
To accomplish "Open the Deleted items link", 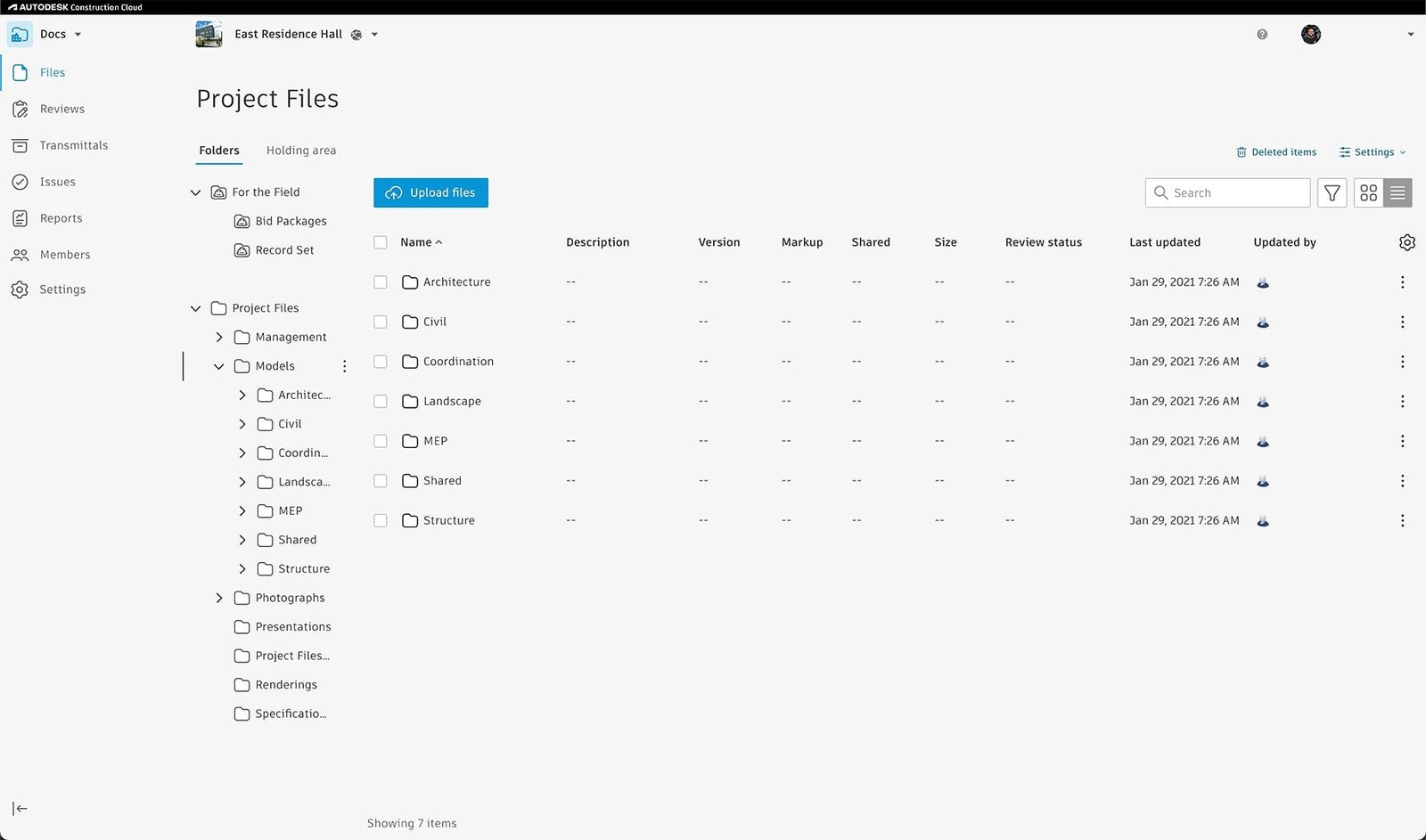I will click(x=1276, y=152).
